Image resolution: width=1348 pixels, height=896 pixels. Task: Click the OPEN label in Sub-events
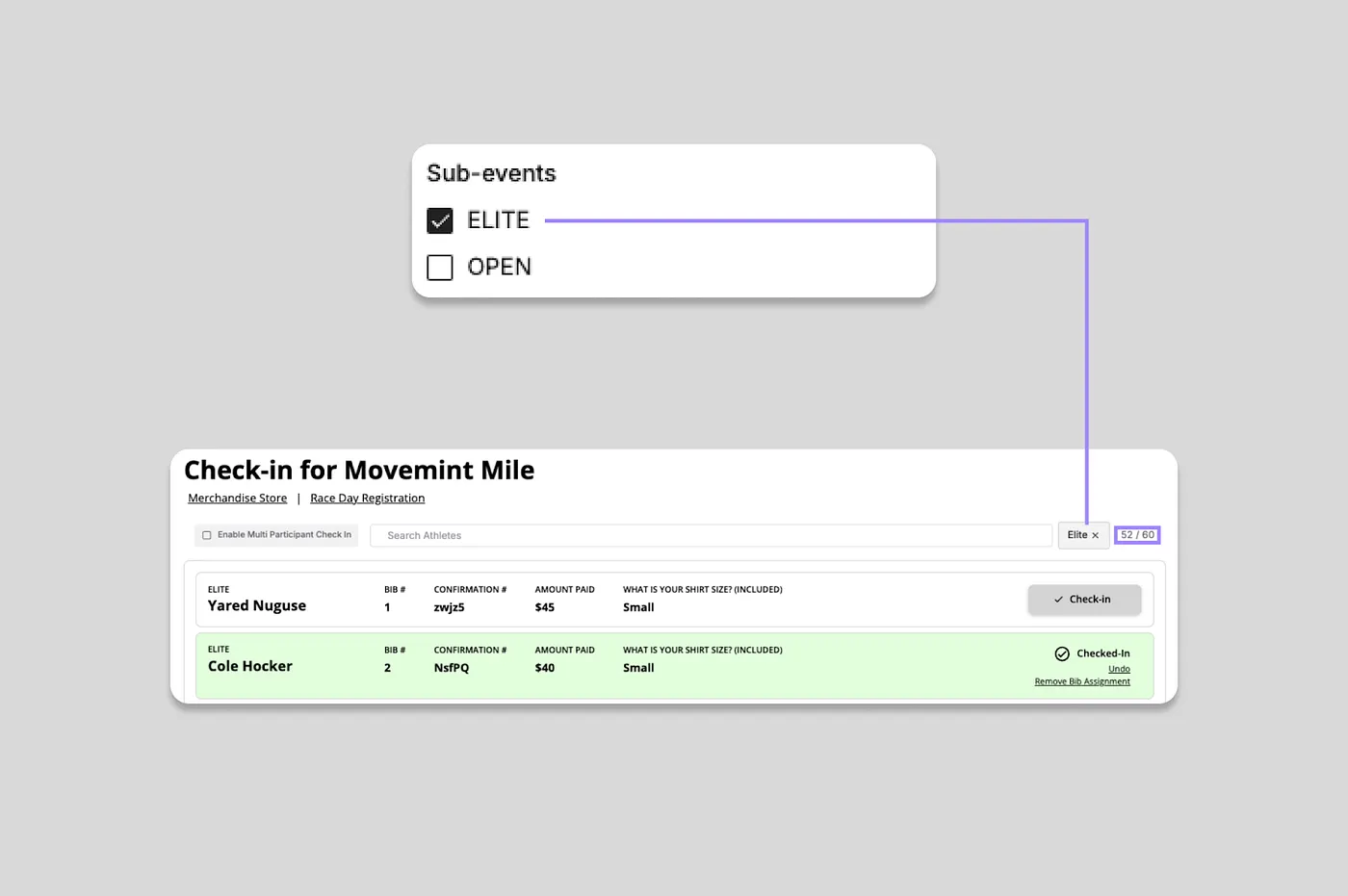(500, 267)
